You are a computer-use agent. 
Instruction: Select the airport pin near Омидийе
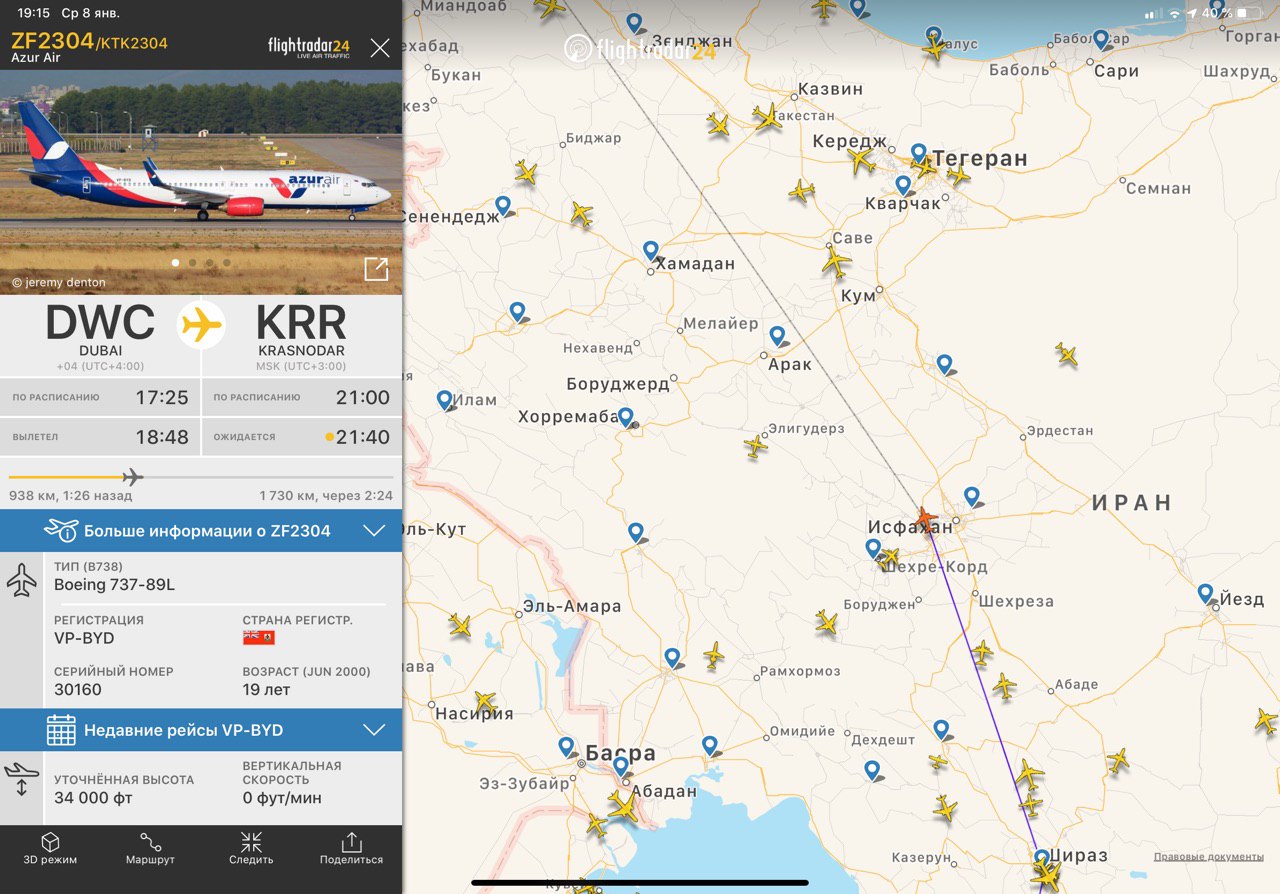coord(709,745)
